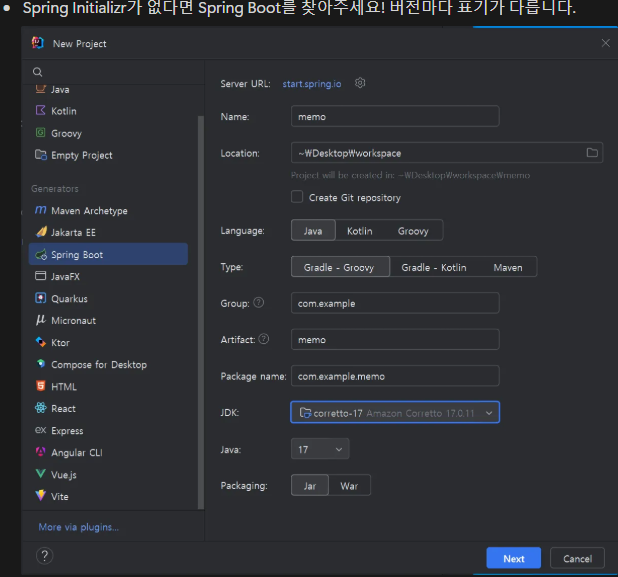
Task: Click the React atom icon
Action: pyautogui.click(x=41, y=408)
